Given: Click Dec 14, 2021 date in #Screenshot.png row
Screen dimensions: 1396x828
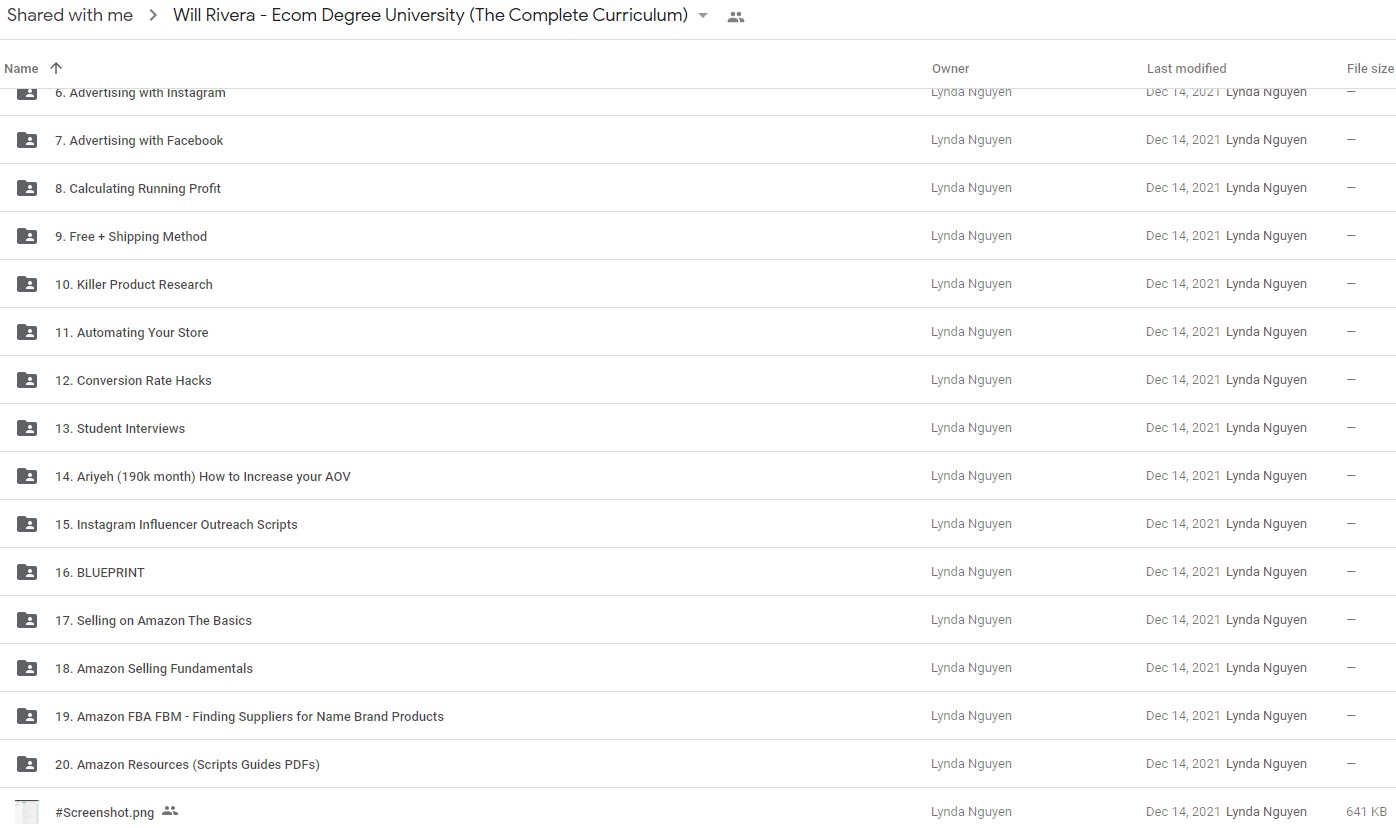Looking at the screenshot, I should click(x=1183, y=812).
